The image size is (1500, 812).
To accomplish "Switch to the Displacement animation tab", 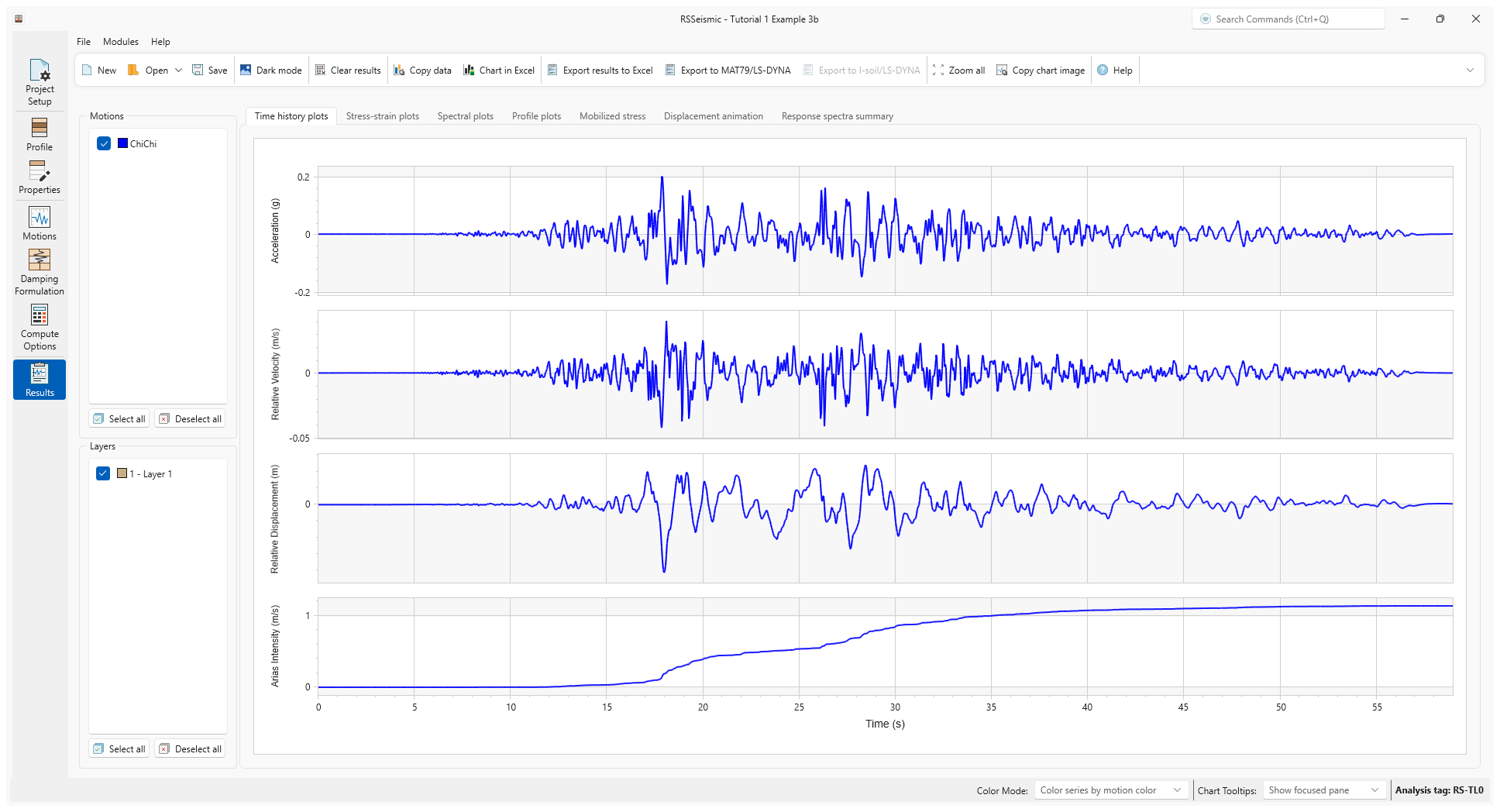I will [x=713, y=116].
